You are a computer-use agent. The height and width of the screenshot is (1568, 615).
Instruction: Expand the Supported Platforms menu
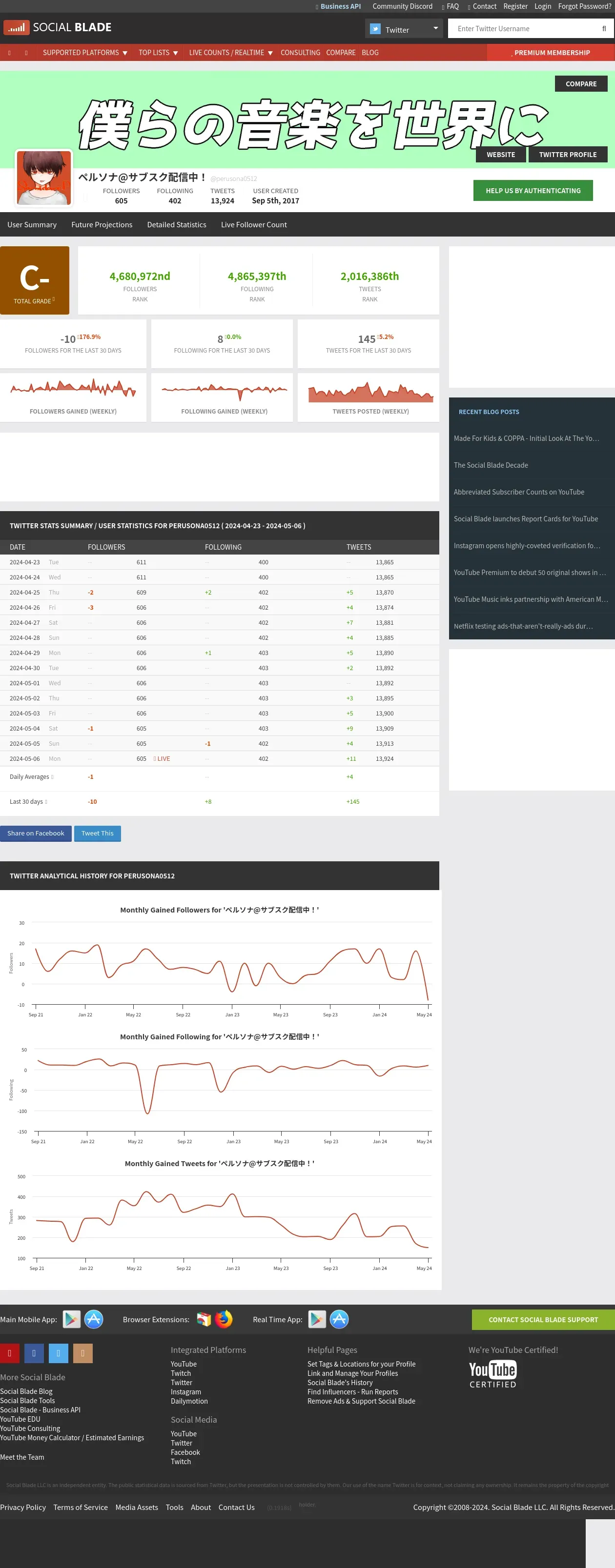point(84,52)
